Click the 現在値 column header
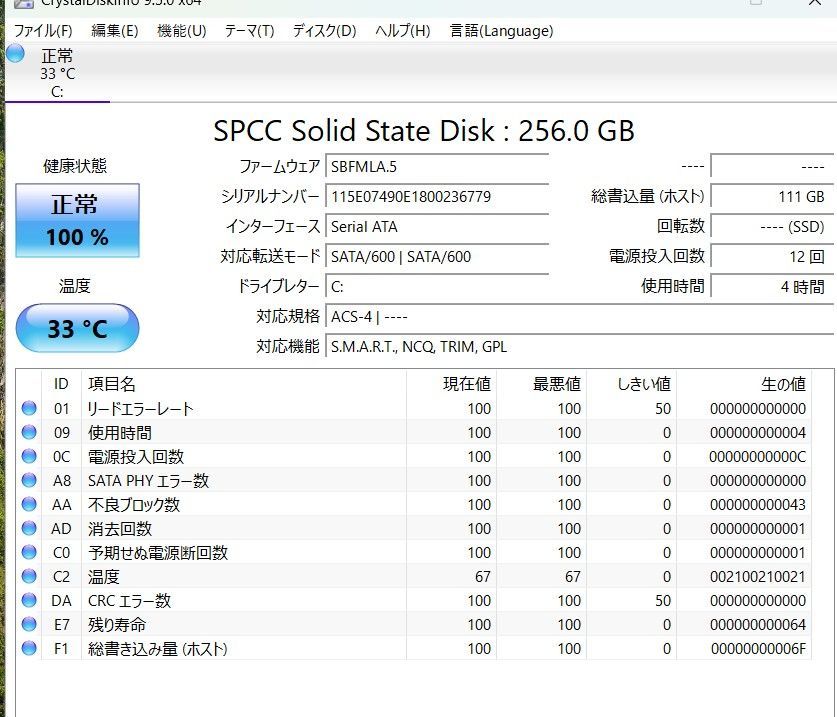 click(452, 384)
